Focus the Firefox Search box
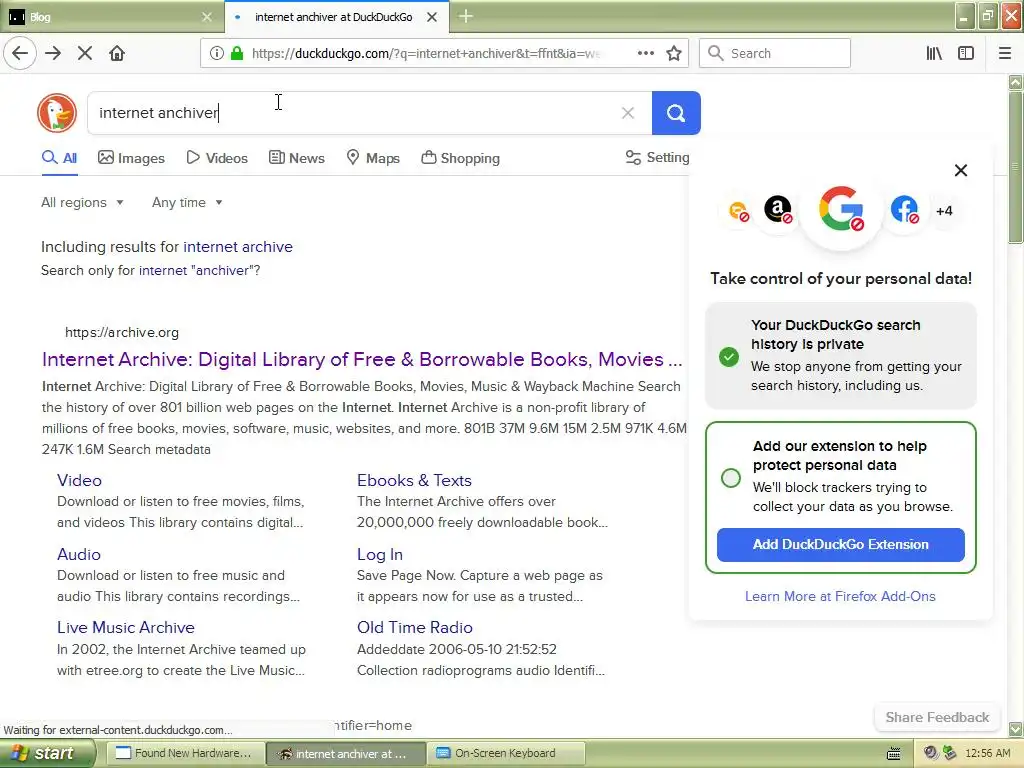Image resolution: width=1024 pixels, height=768 pixels. [x=775, y=53]
